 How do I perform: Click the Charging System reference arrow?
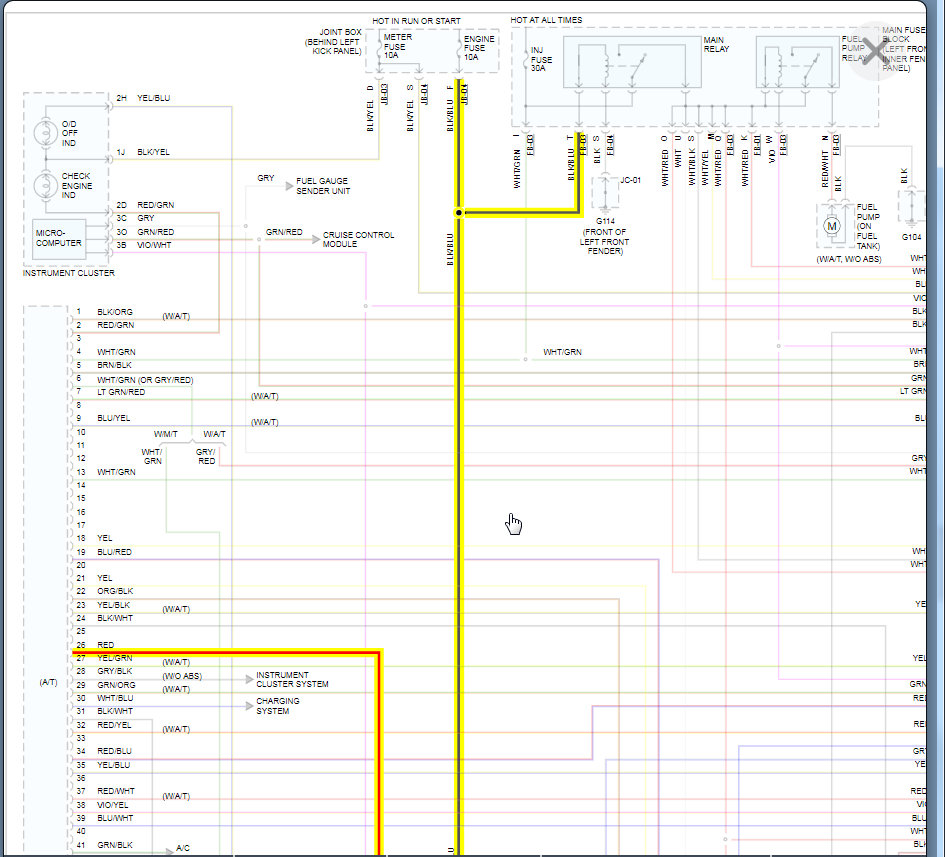(x=250, y=706)
